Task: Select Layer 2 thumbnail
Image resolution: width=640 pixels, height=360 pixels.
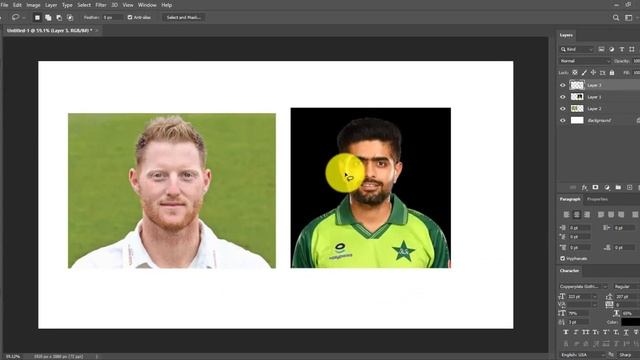Action: [577, 109]
